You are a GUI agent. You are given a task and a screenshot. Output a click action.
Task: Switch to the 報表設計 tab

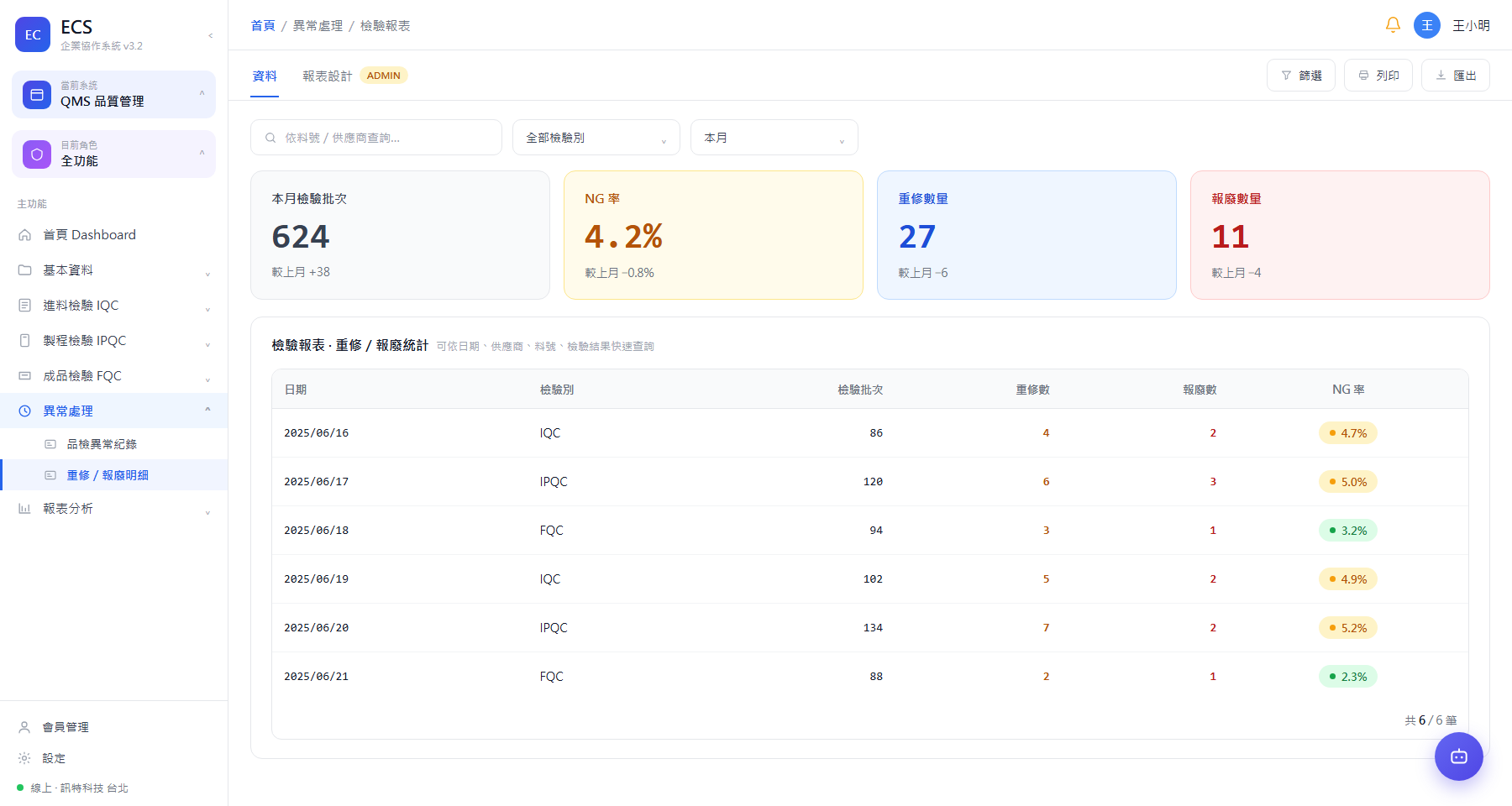[328, 76]
